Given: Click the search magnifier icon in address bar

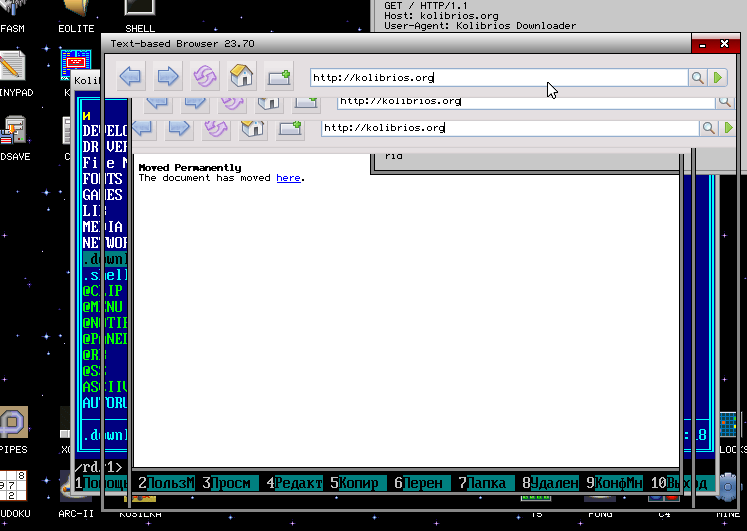Looking at the screenshot, I should (697, 77).
